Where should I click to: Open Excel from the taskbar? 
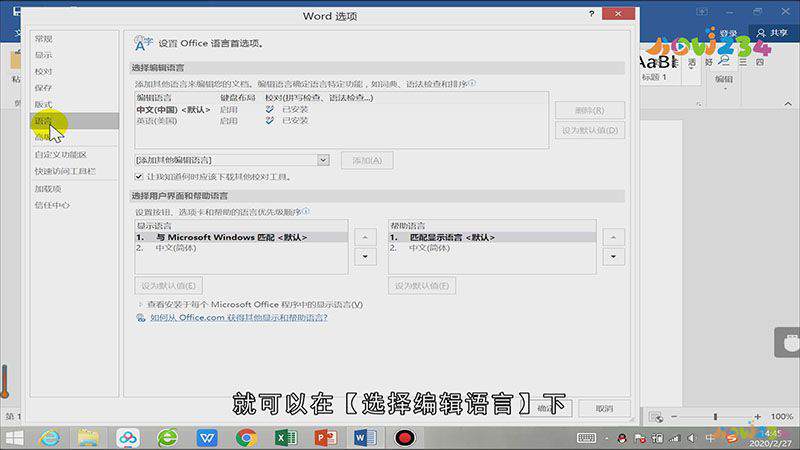286,438
